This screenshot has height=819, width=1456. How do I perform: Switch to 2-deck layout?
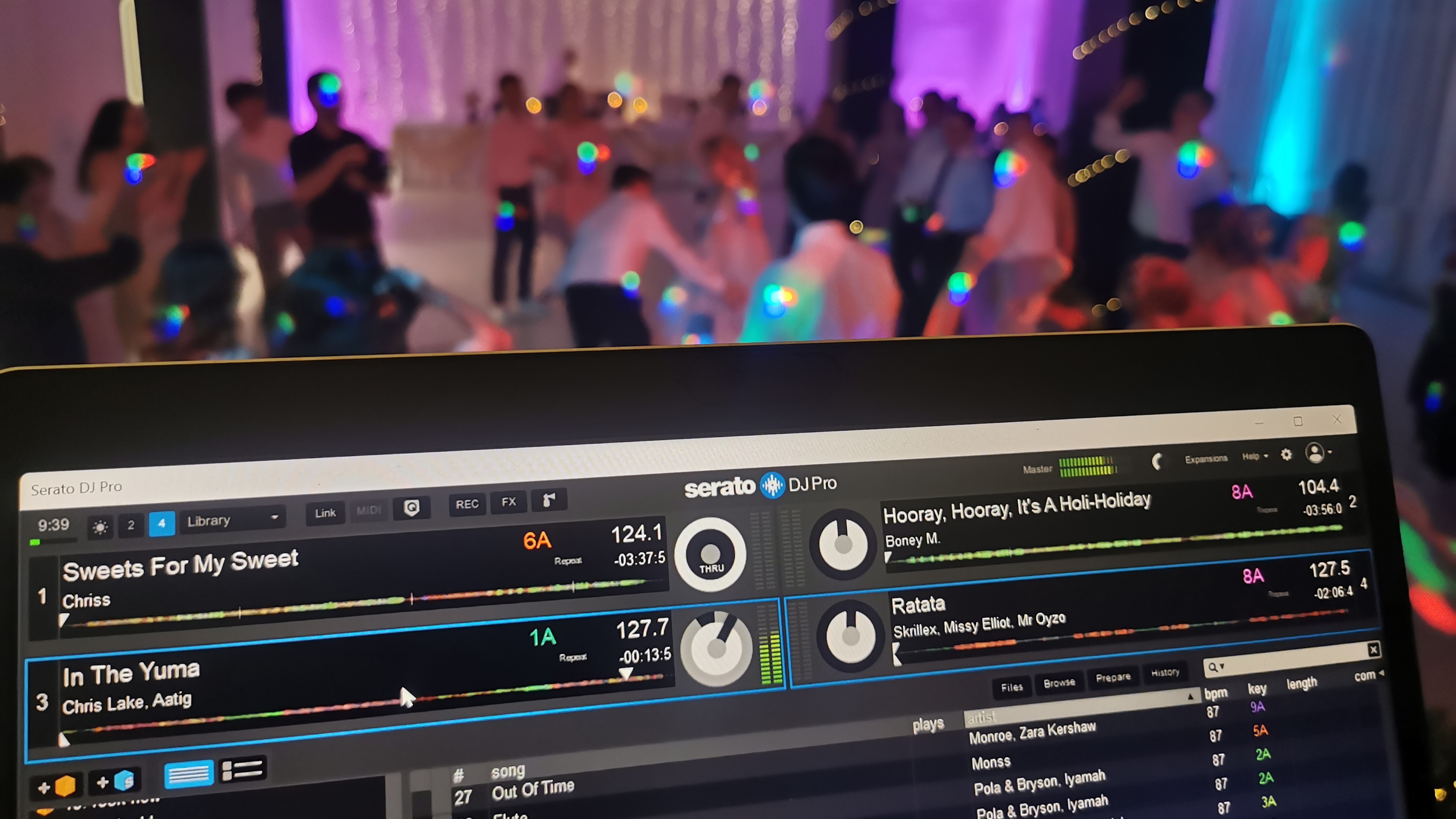click(131, 525)
